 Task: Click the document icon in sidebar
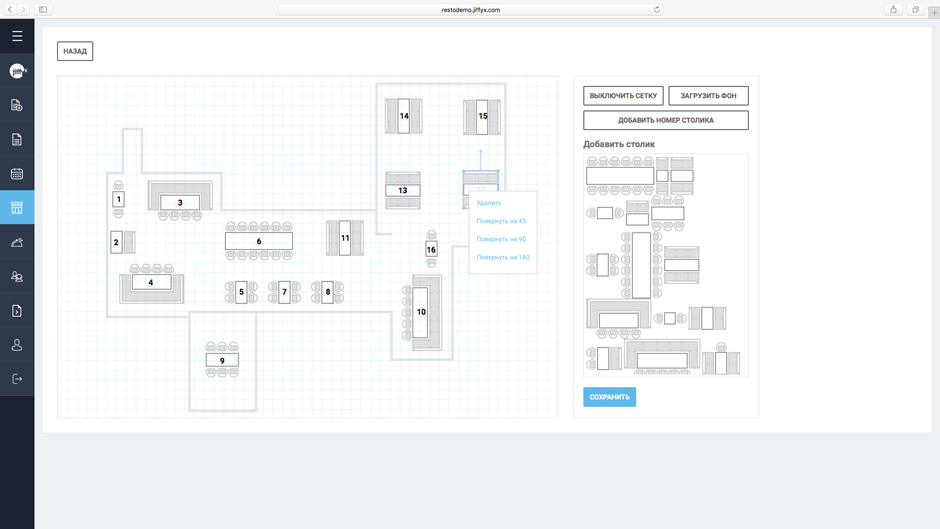point(17,140)
